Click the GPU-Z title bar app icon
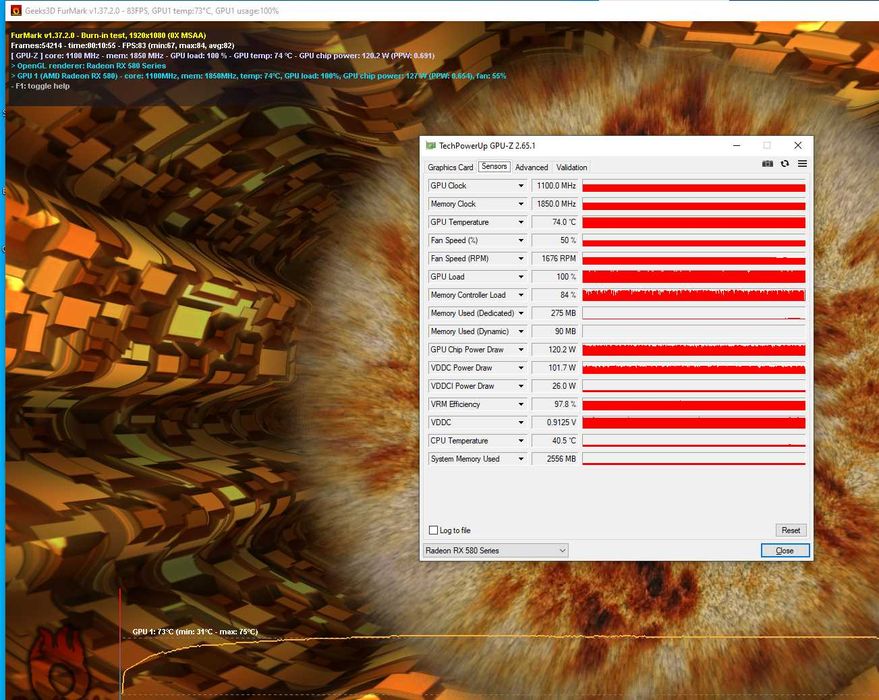This screenshot has width=879, height=700. (x=431, y=146)
